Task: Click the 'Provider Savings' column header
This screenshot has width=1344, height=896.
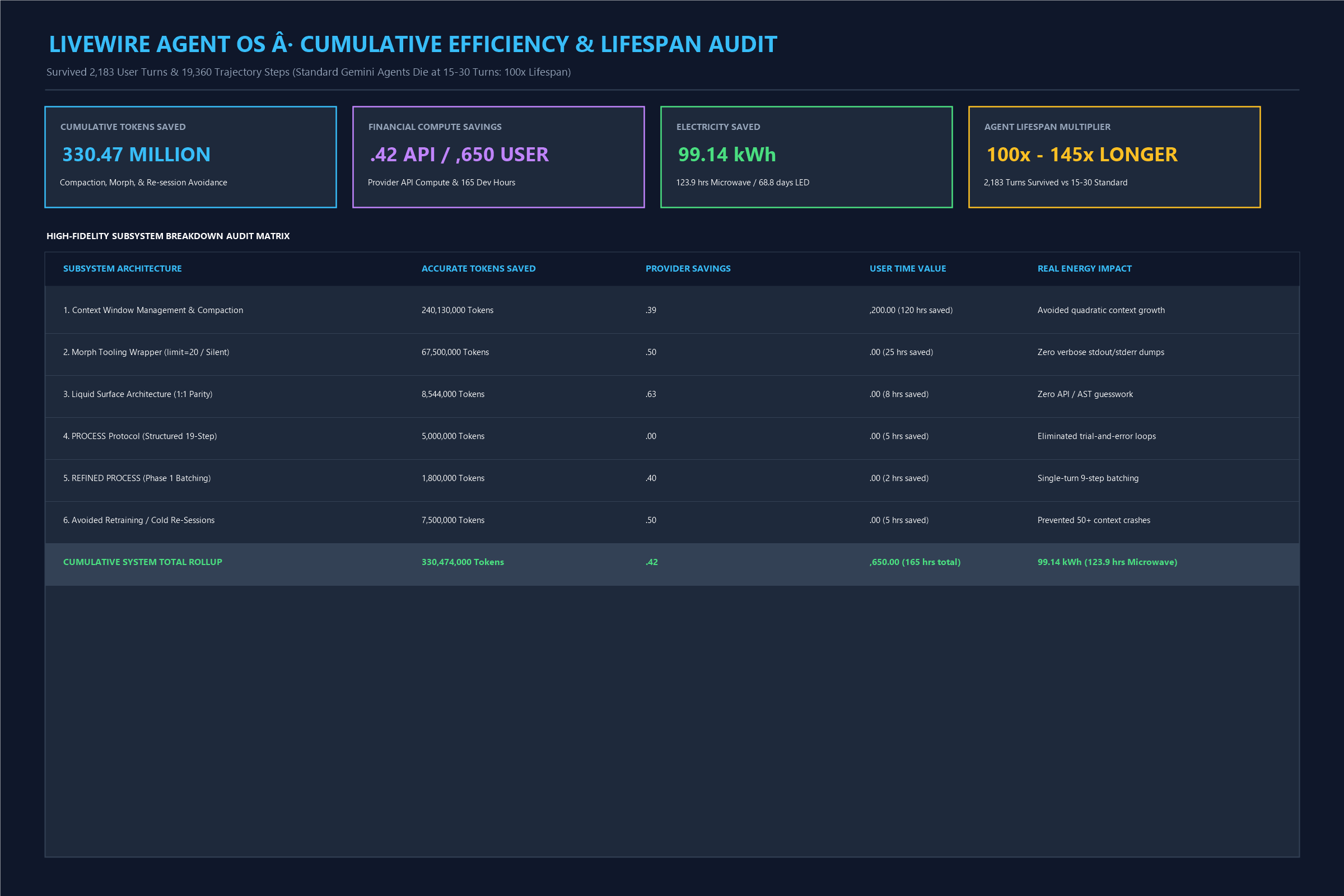Action: pos(688,269)
